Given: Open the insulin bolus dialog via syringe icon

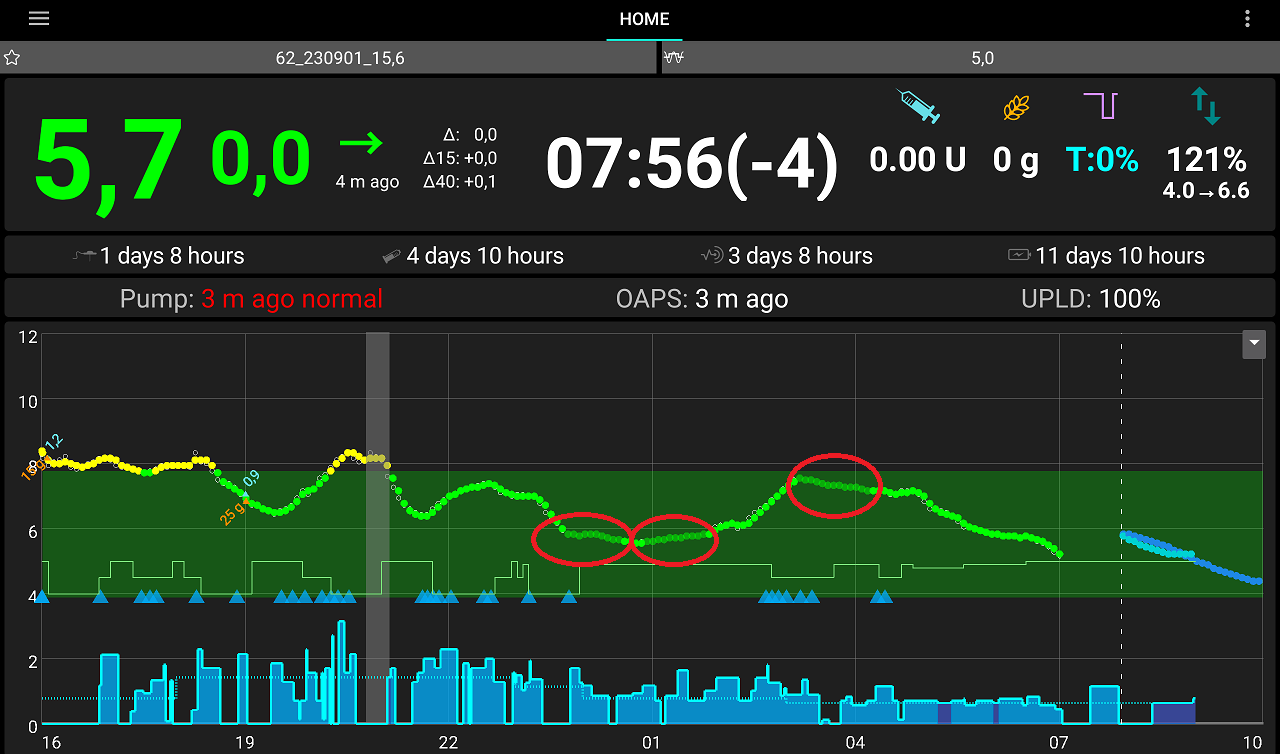Looking at the screenshot, I should coord(916,108).
